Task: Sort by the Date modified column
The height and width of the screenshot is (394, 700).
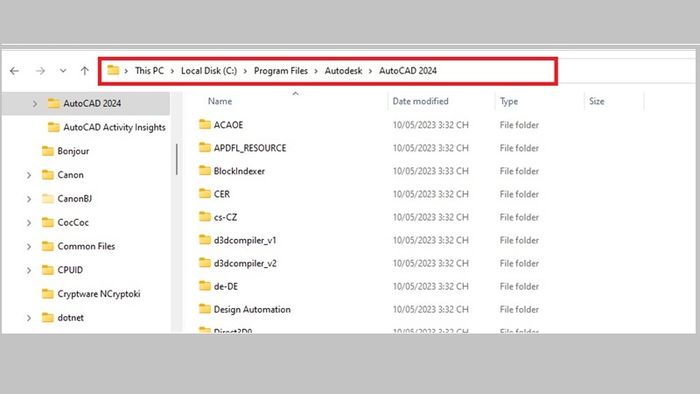Action: (420, 101)
